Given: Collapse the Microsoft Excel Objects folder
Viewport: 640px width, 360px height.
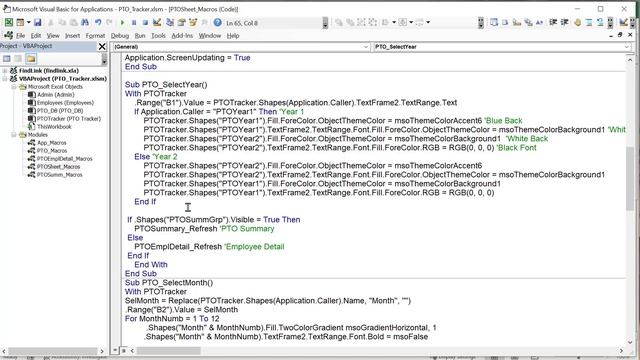Looking at the screenshot, I should coord(13,87).
